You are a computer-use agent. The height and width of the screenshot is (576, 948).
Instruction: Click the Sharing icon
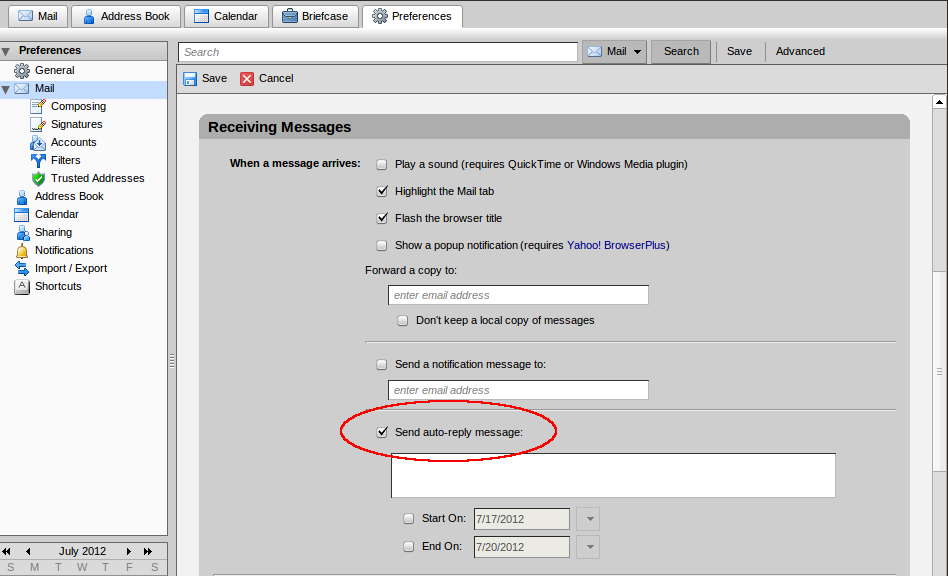[x=22, y=233]
